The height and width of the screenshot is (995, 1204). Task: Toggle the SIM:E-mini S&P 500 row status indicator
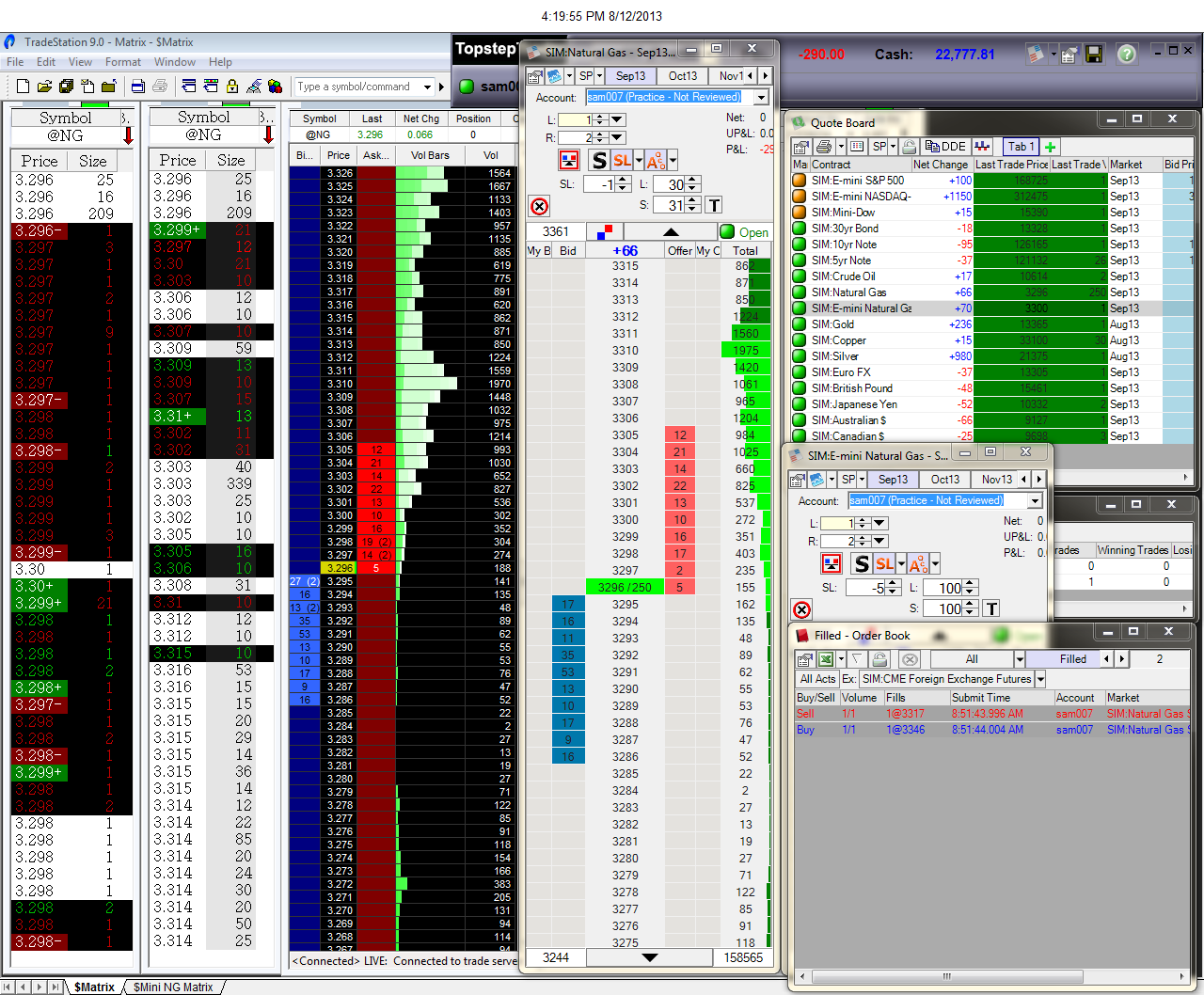[x=800, y=181]
